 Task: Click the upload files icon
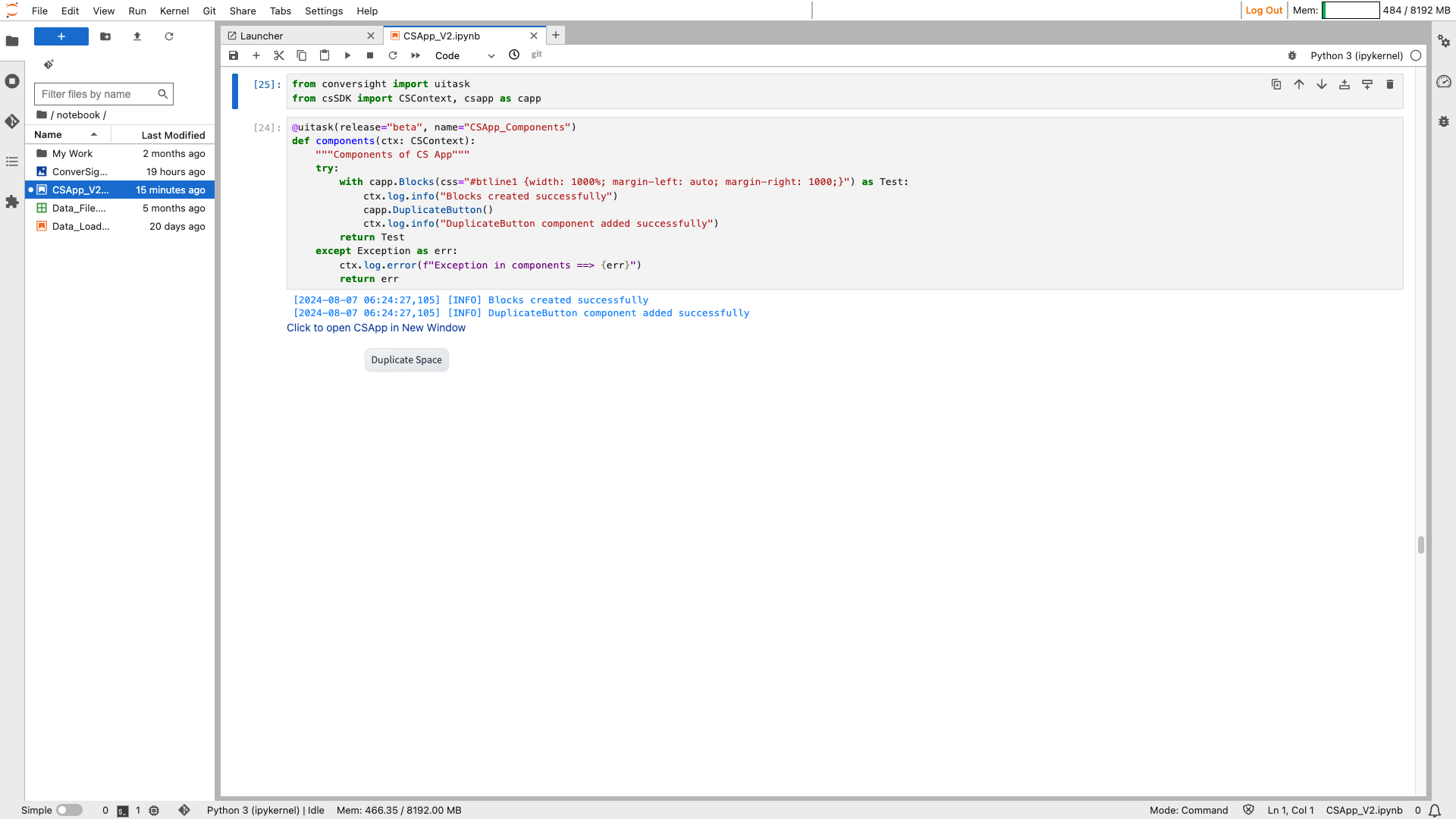coord(137,36)
